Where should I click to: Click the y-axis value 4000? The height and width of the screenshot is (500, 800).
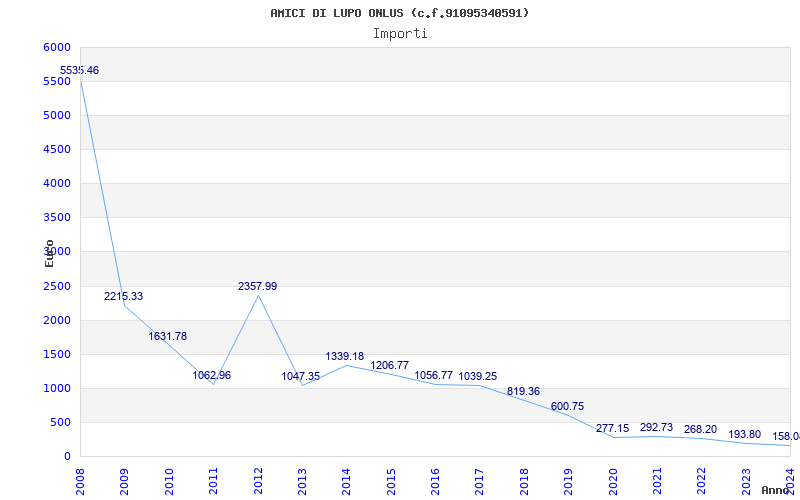pyautogui.click(x=57, y=183)
